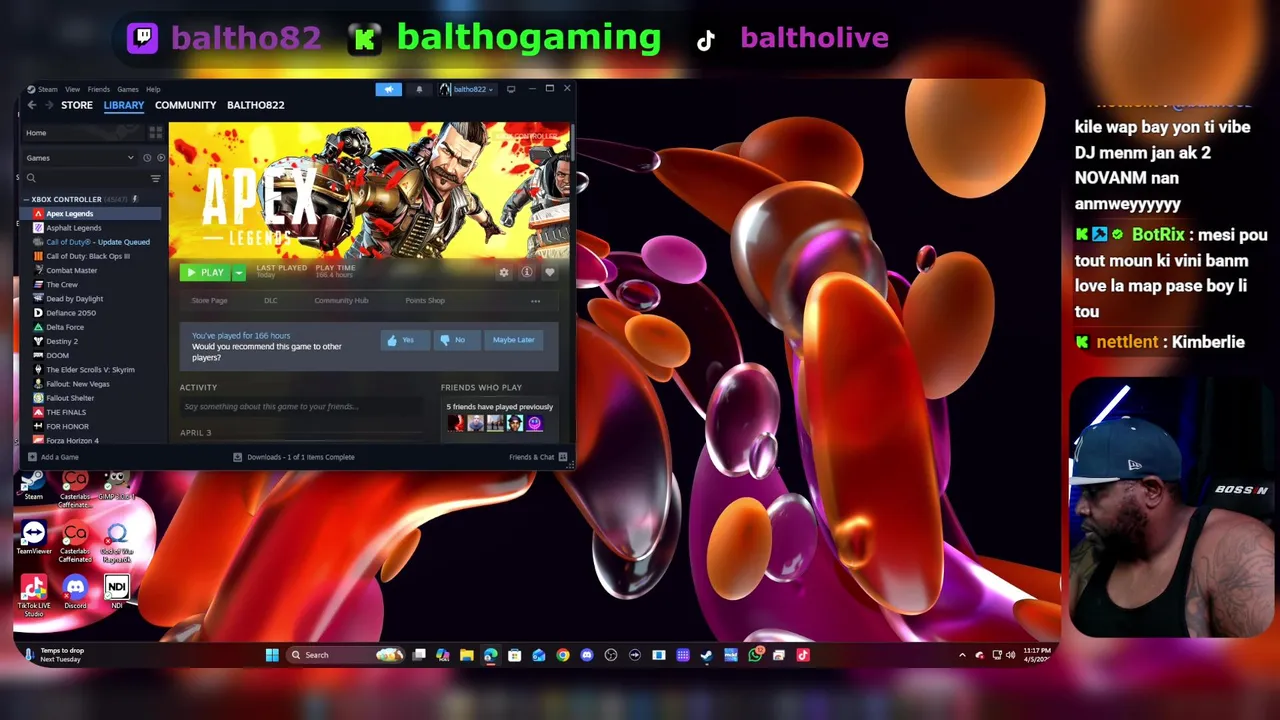The image size is (1280, 720).
Task: Open the Help menu
Action: (153, 89)
